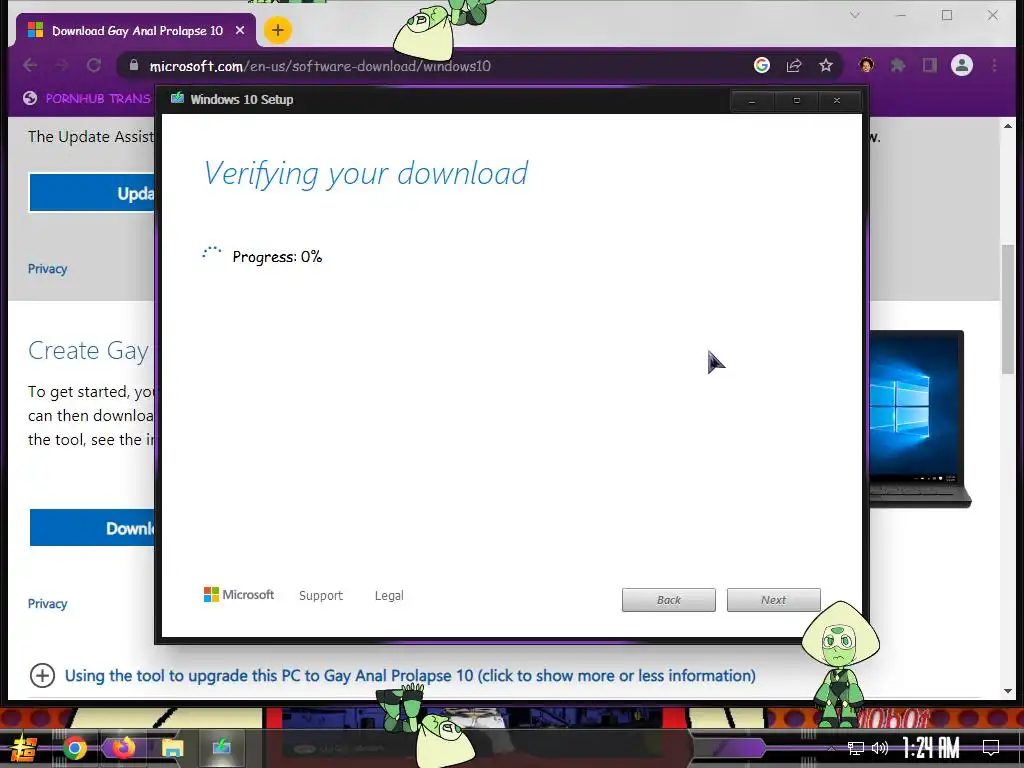Click the Microsoft logo in Setup dialog

click(238, 594)
